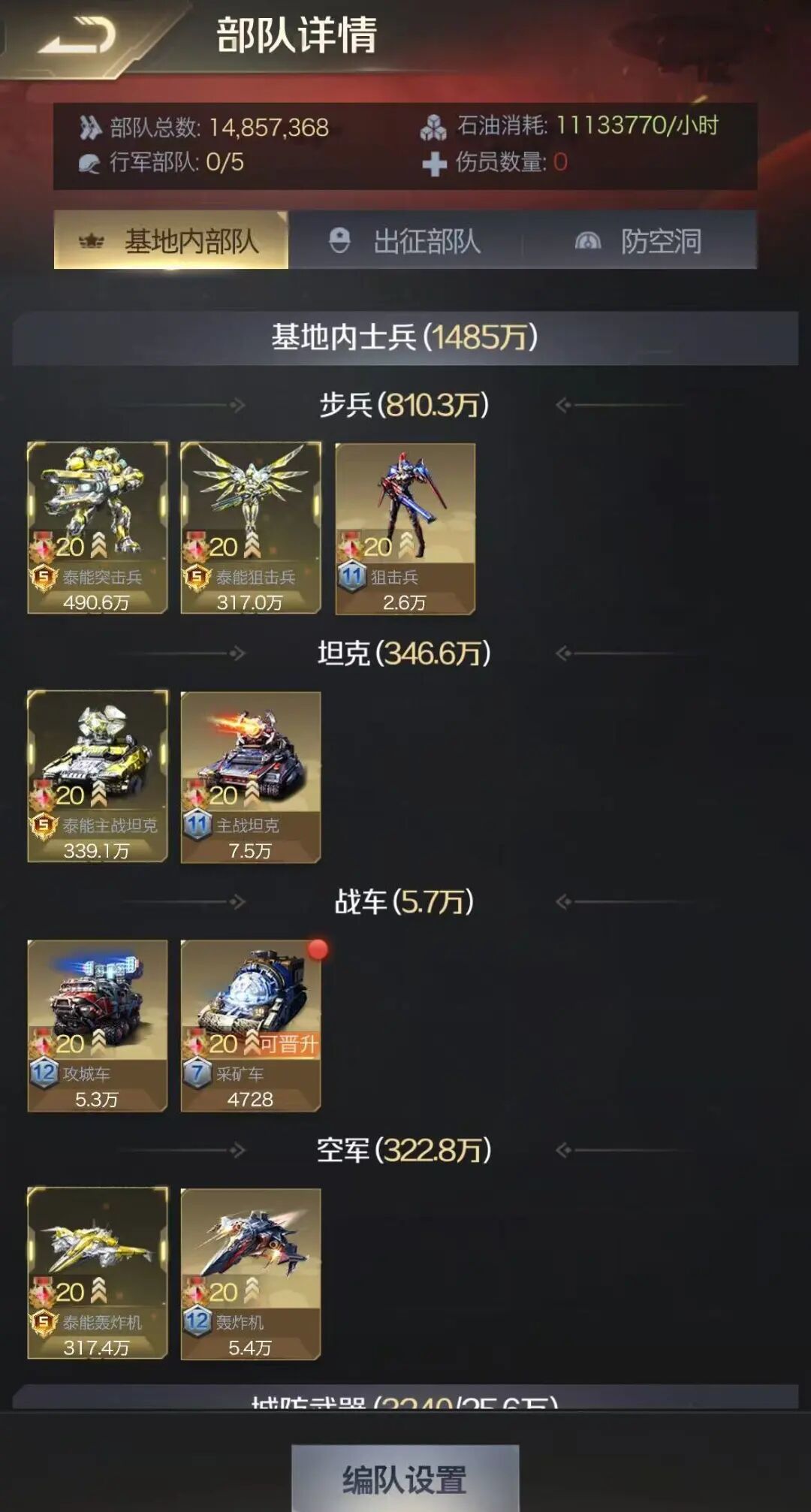Select the 基地内部队 tab
This screenshot has height=1512, width=811.
point(171,241)
